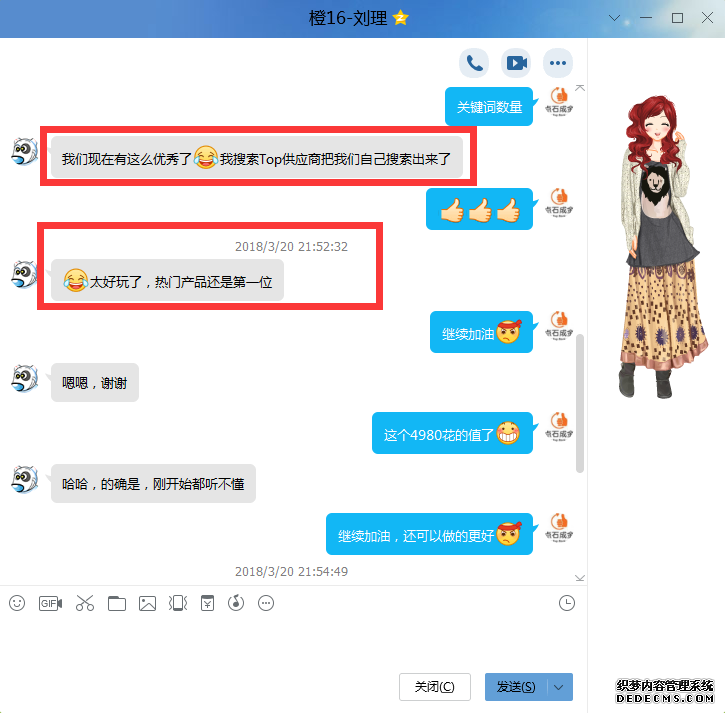The width and height of the screenshot is (725, 713).
Task: Click the scroll-up arrow of chat history
Action: coord(580,88)
